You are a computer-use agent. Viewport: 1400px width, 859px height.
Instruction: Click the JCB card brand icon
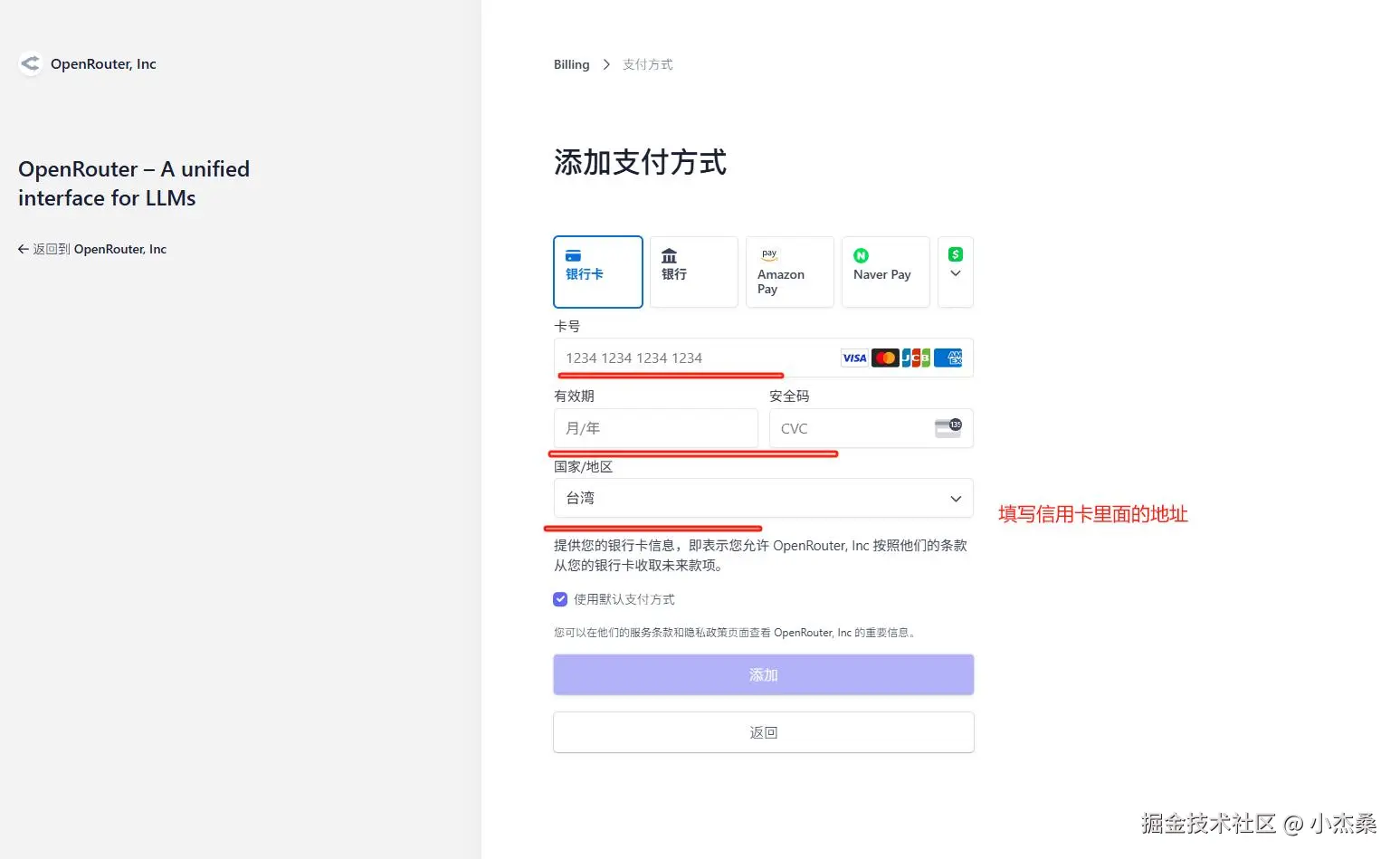pos(915,358)
